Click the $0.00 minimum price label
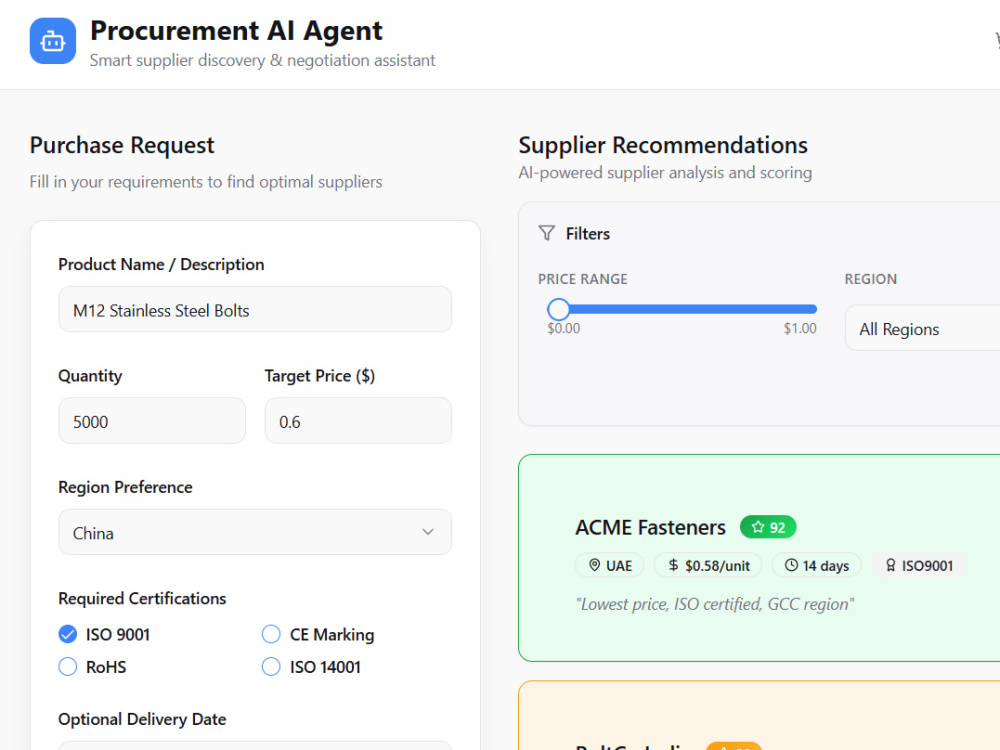 pos(564,328)
